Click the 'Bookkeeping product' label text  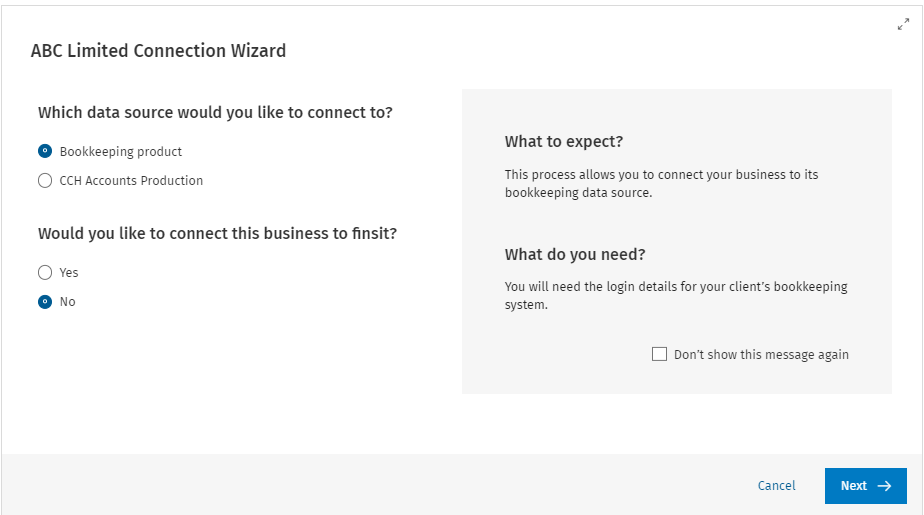(121, 152)
